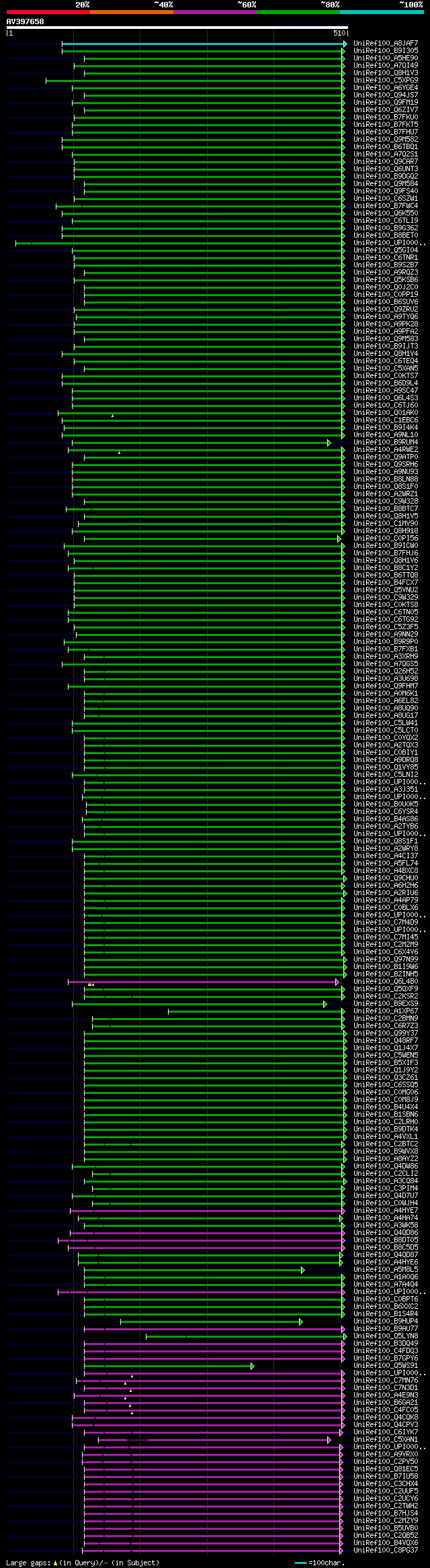
Task: Open hit UniRef100_B8C5D5
Action: [x=386, y=1248]
